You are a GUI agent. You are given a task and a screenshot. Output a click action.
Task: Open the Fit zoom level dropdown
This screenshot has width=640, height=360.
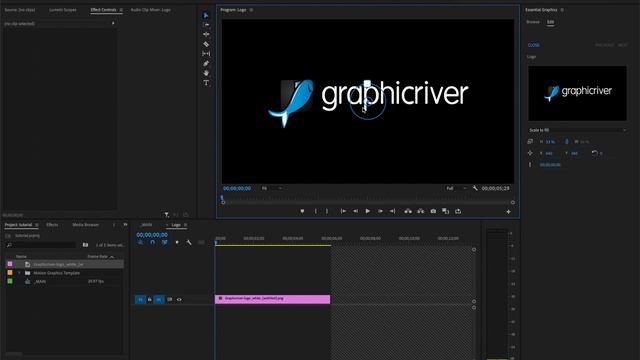coord(272,188)
